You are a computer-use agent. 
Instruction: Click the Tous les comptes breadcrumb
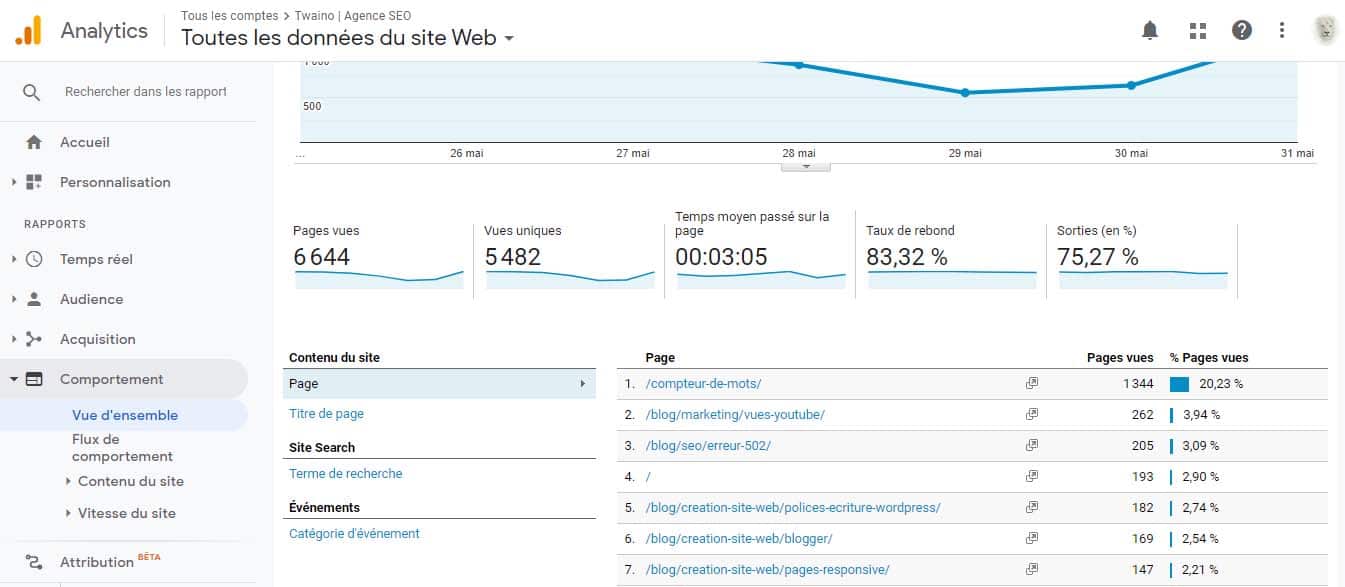coord(230,16)
